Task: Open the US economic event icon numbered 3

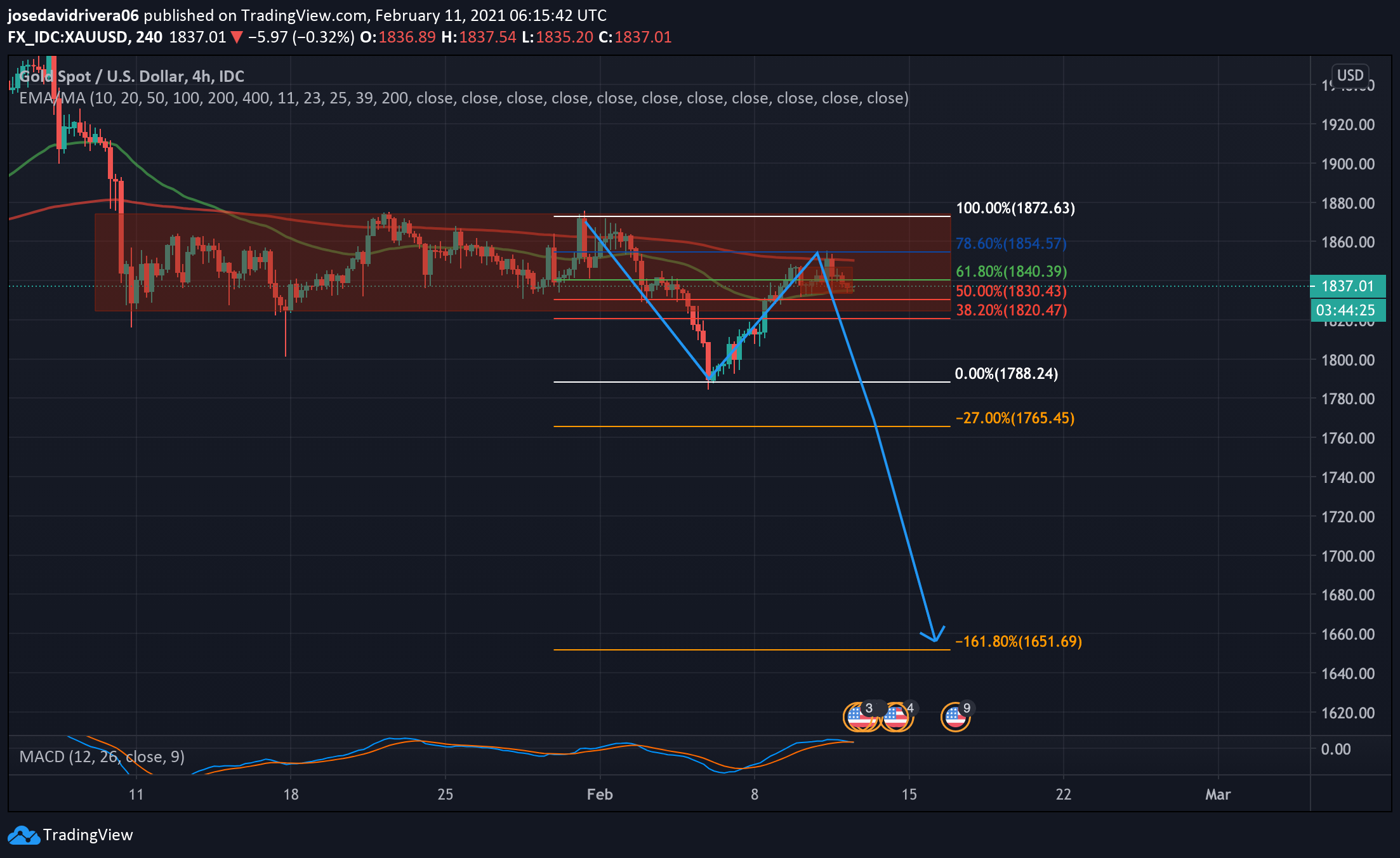Action: [859, 717]
